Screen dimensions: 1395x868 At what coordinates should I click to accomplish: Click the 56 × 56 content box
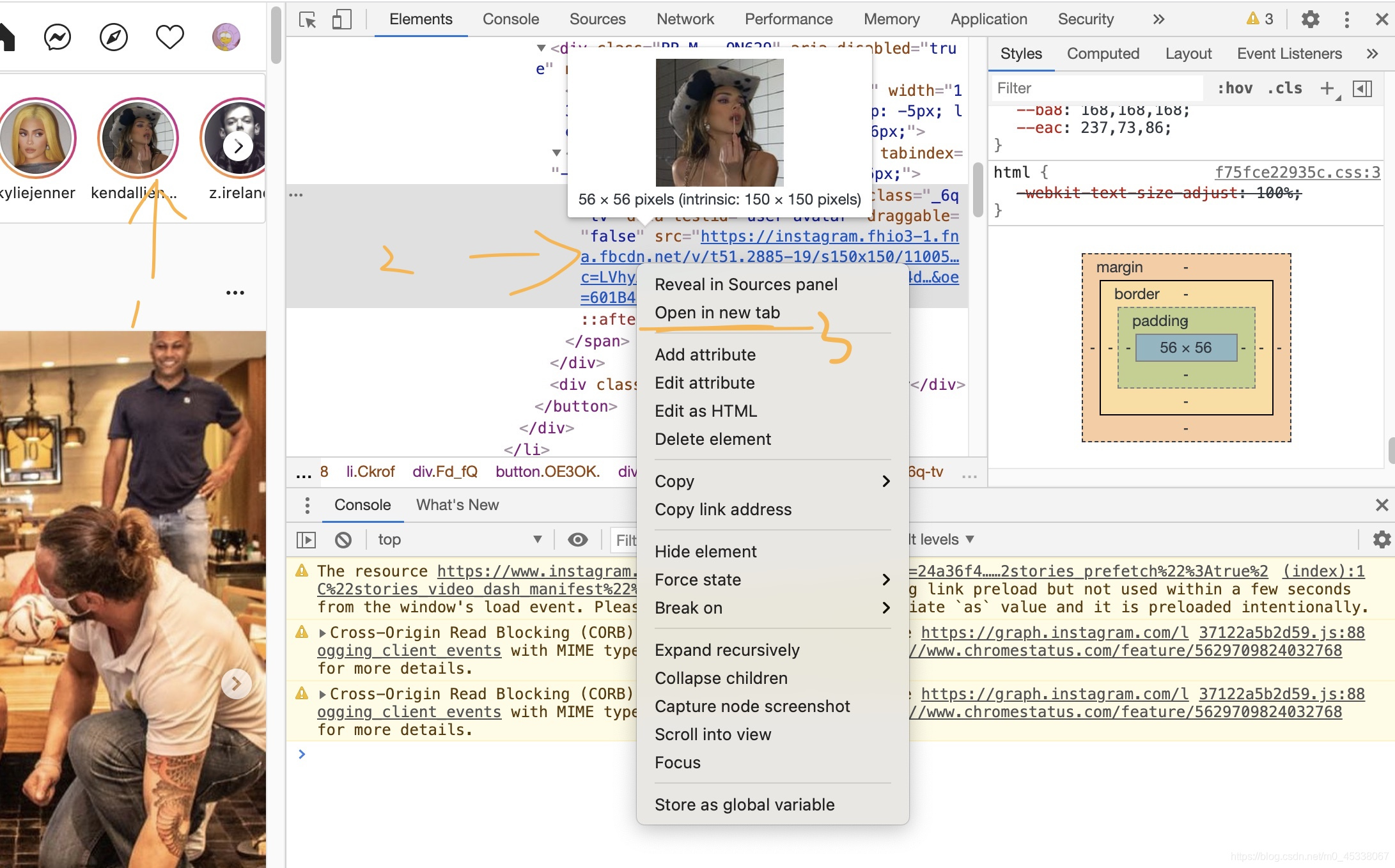(x=1186, y=348)
